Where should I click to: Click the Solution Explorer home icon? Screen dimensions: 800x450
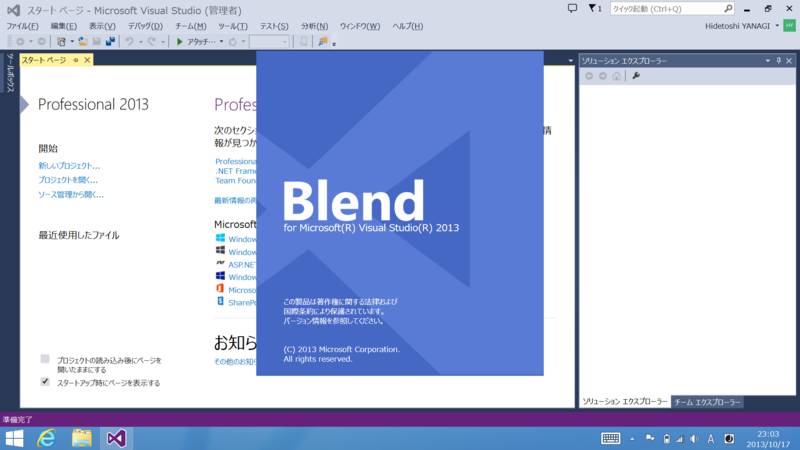(x=616, y=76)
